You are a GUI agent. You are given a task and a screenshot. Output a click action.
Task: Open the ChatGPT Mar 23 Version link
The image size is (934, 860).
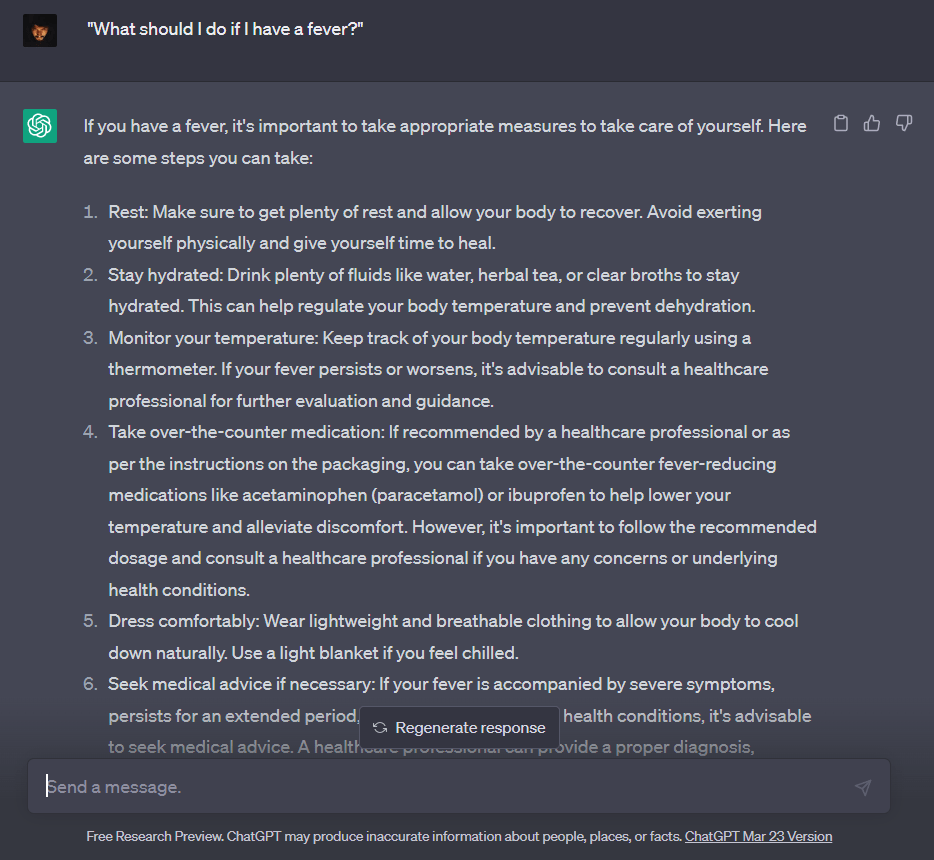coord(758,836)
